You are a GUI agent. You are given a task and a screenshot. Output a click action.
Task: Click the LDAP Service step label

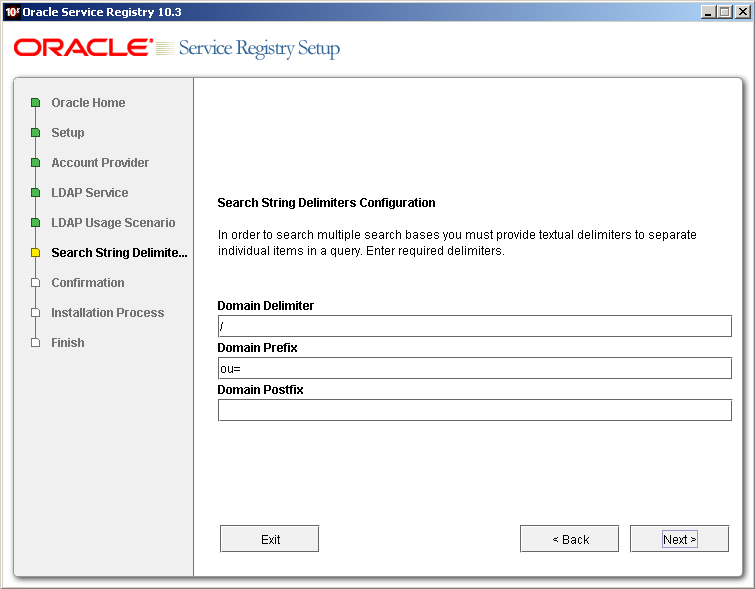[90, 193]
